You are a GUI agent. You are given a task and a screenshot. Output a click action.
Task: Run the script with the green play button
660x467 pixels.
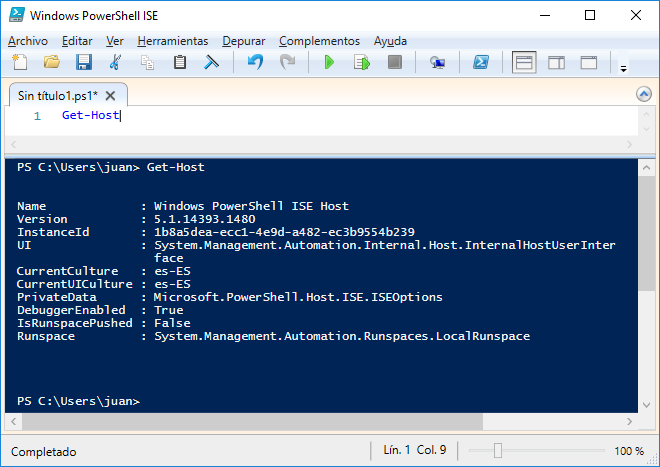(329, 62)
